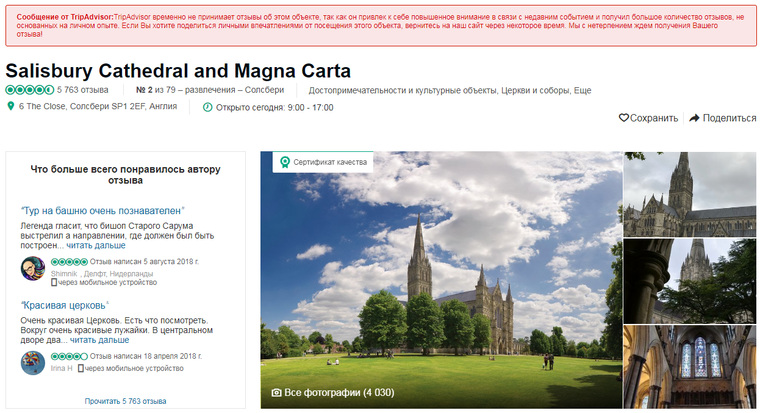This screenshot has width=760, height=413.
Task: Click text Отзыв написан 5 августа 2018 г.
Action: pyautogui.click(x=144, y=262)
